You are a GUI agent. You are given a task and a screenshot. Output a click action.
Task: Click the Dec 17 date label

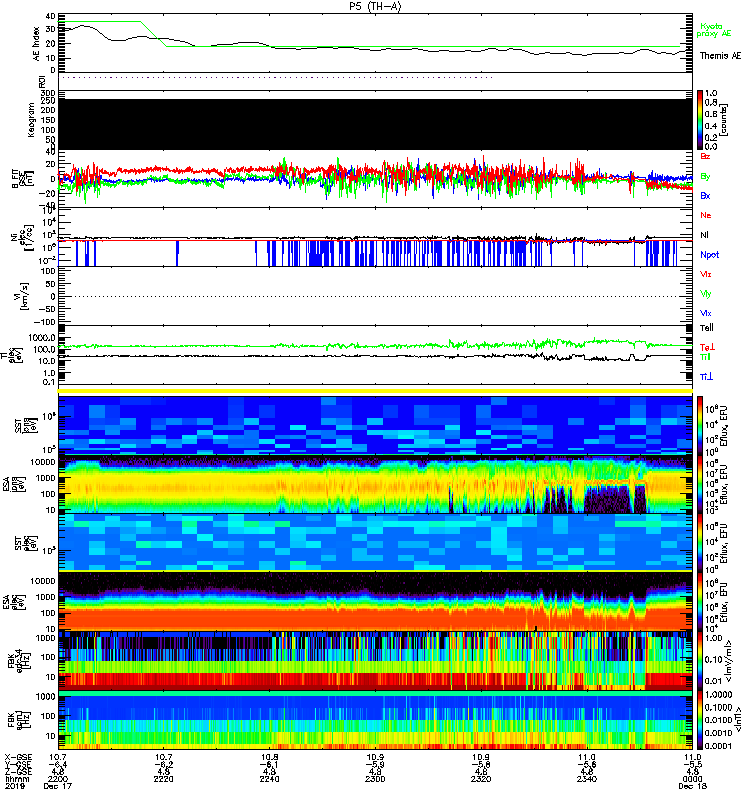58,786
